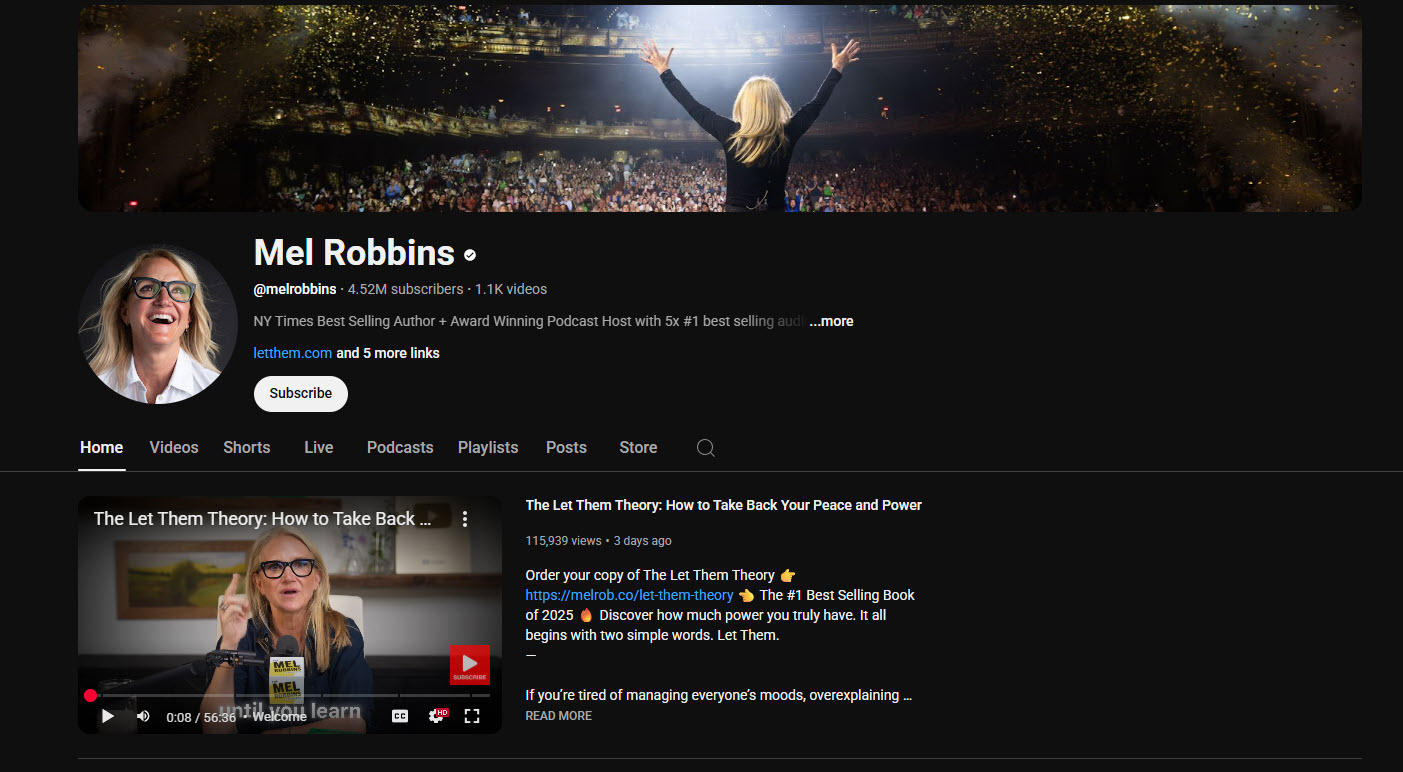Click the red Subscribe watermark in video
The height and width of the screenshot is (772, 1403).
[469, 665]
